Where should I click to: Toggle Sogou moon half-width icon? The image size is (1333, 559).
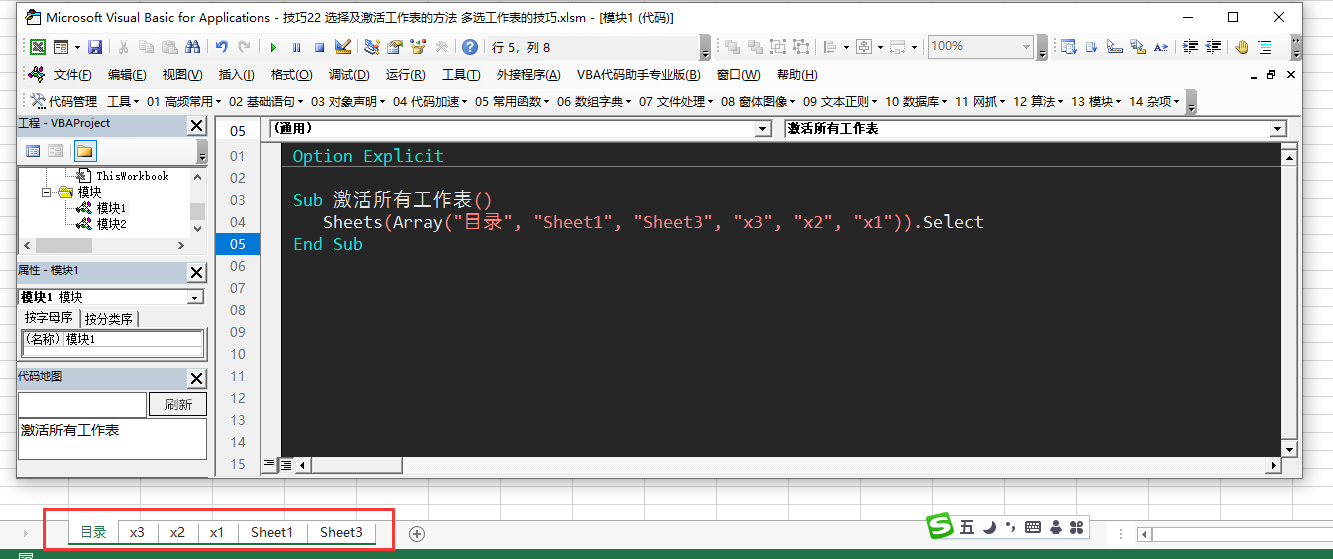click(988, 527)
